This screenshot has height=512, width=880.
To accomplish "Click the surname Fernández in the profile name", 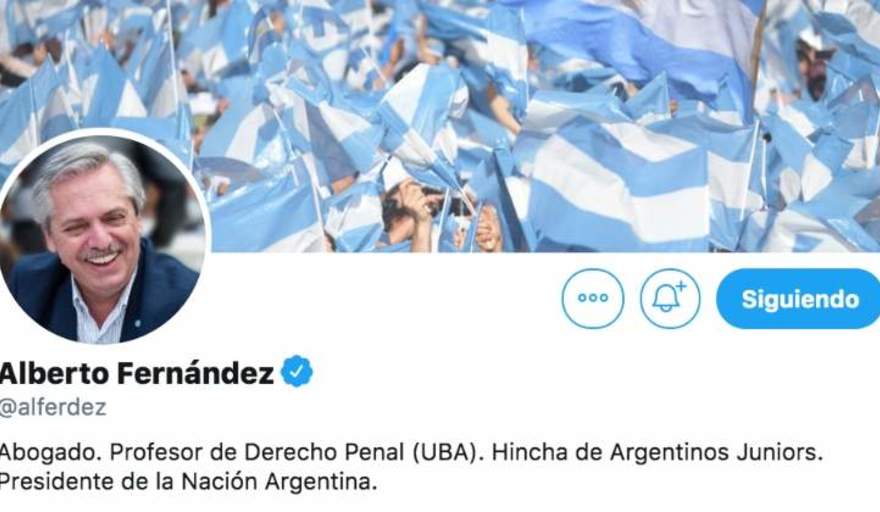I will 195,373.
